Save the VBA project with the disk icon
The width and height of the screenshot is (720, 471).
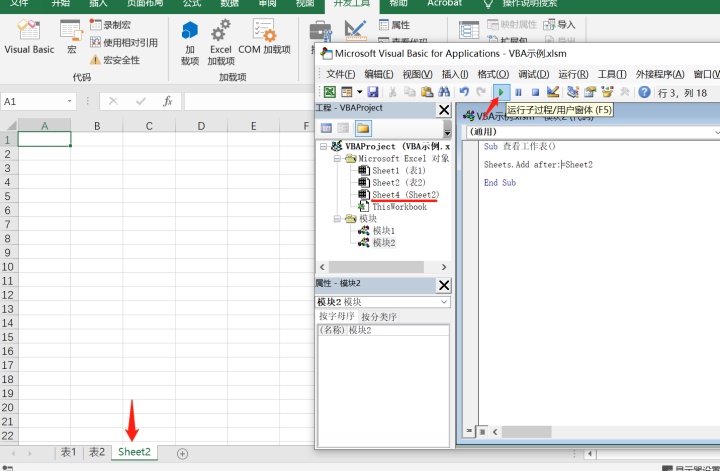[x=373, y=92]
